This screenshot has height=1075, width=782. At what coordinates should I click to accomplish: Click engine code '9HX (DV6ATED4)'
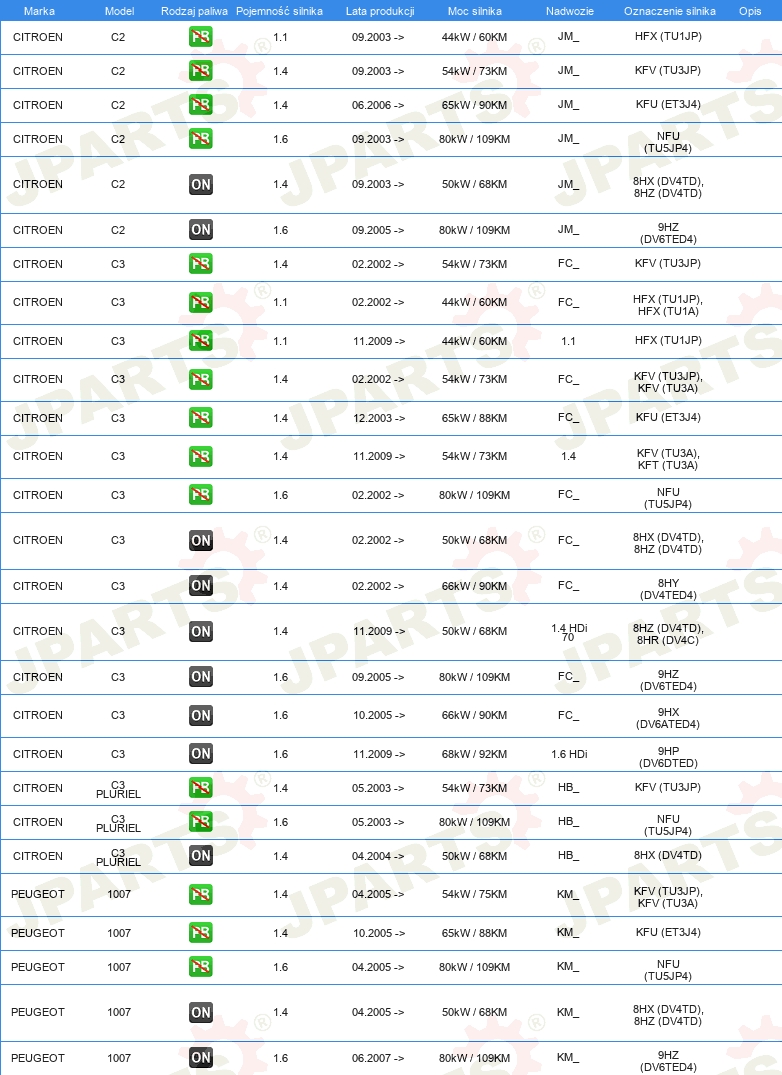[668, 718]
